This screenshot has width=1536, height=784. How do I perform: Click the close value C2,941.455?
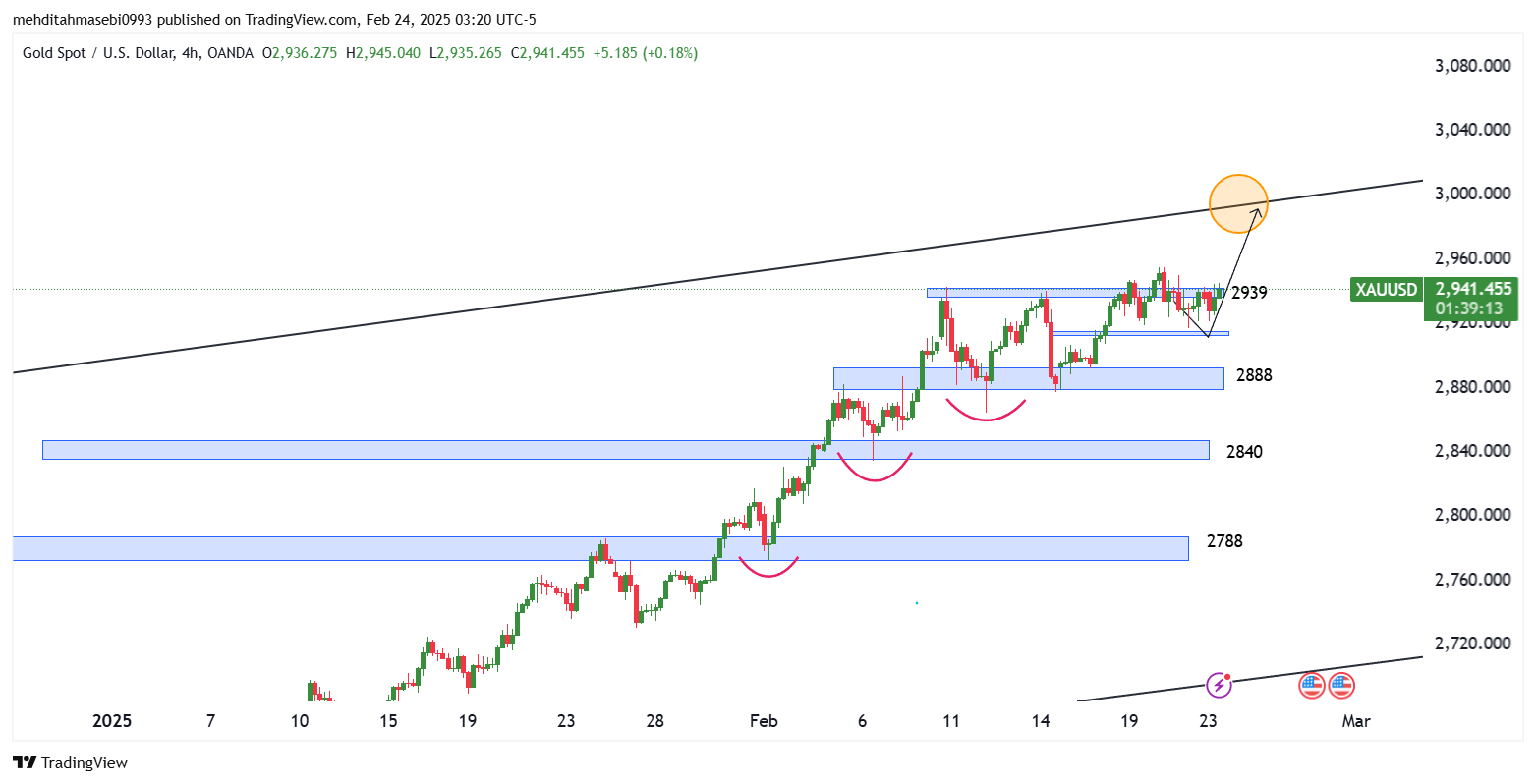549,53
